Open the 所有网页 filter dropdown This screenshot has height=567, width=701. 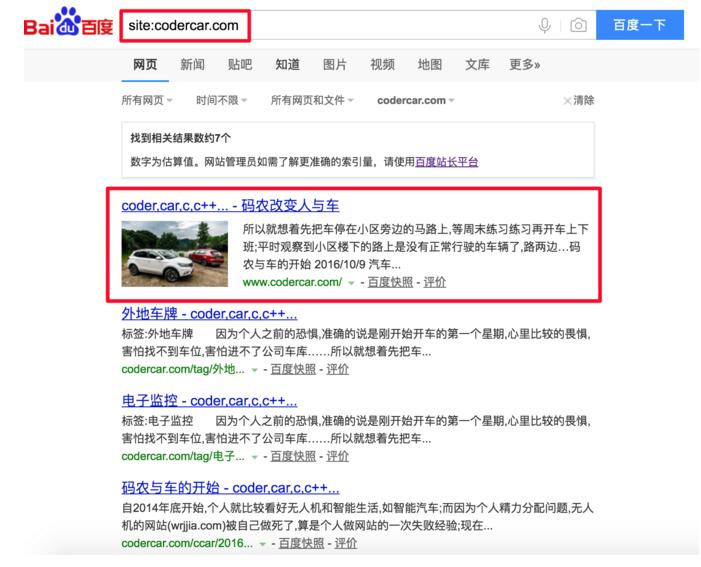[x=146, y=100]
